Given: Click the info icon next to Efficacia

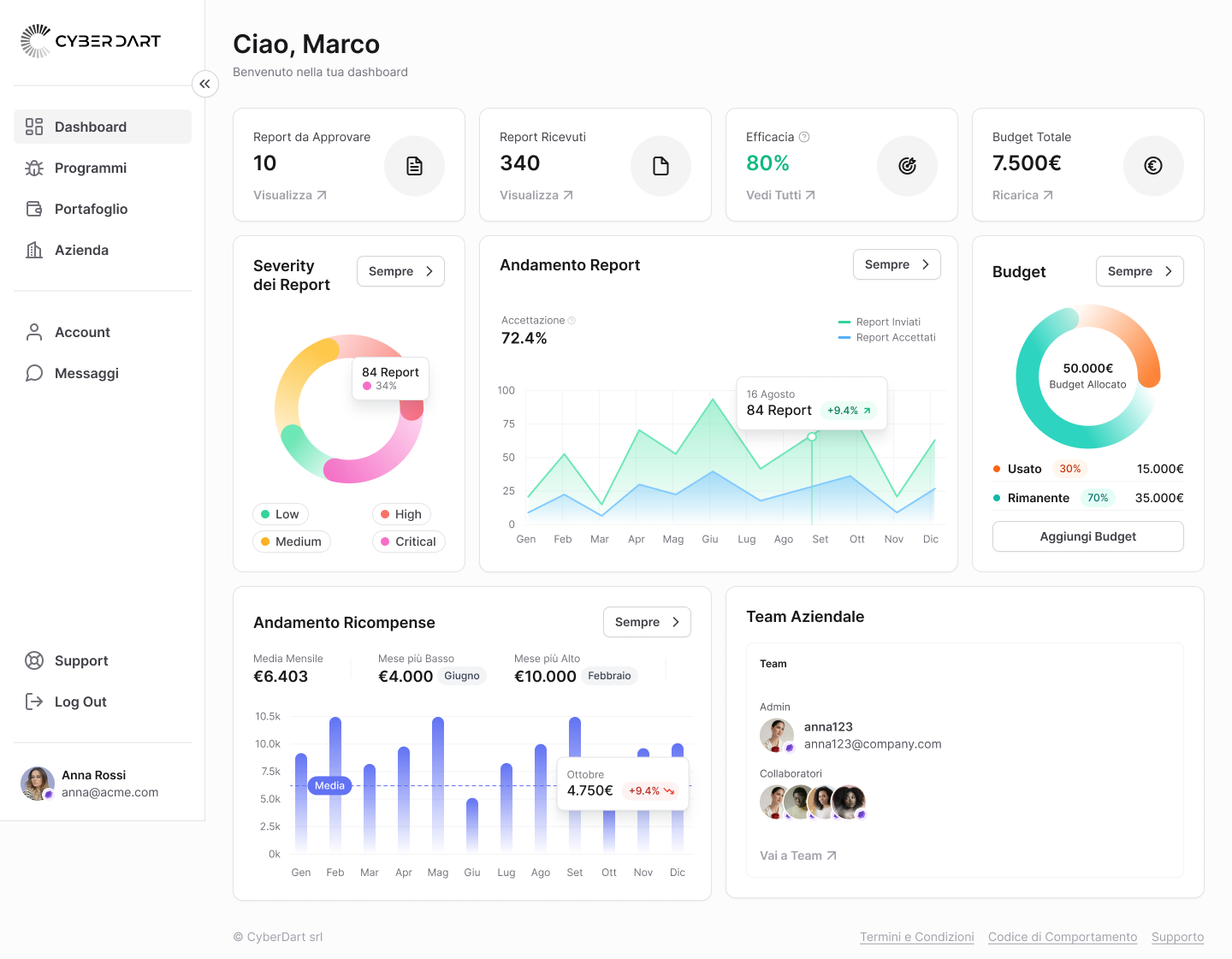Looking at the screenshot, I should 804,137.
